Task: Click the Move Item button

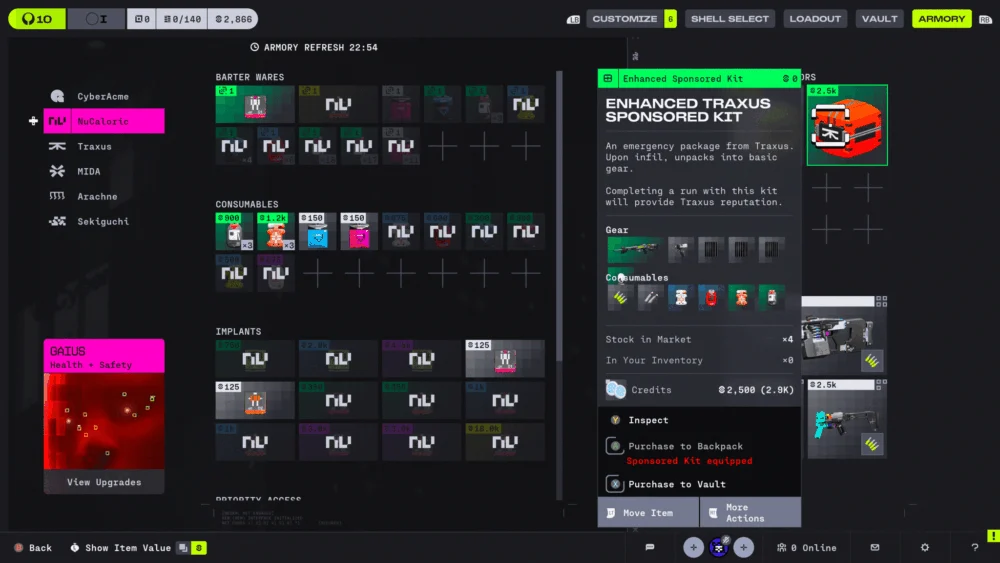Action: (x=647, y=513)
